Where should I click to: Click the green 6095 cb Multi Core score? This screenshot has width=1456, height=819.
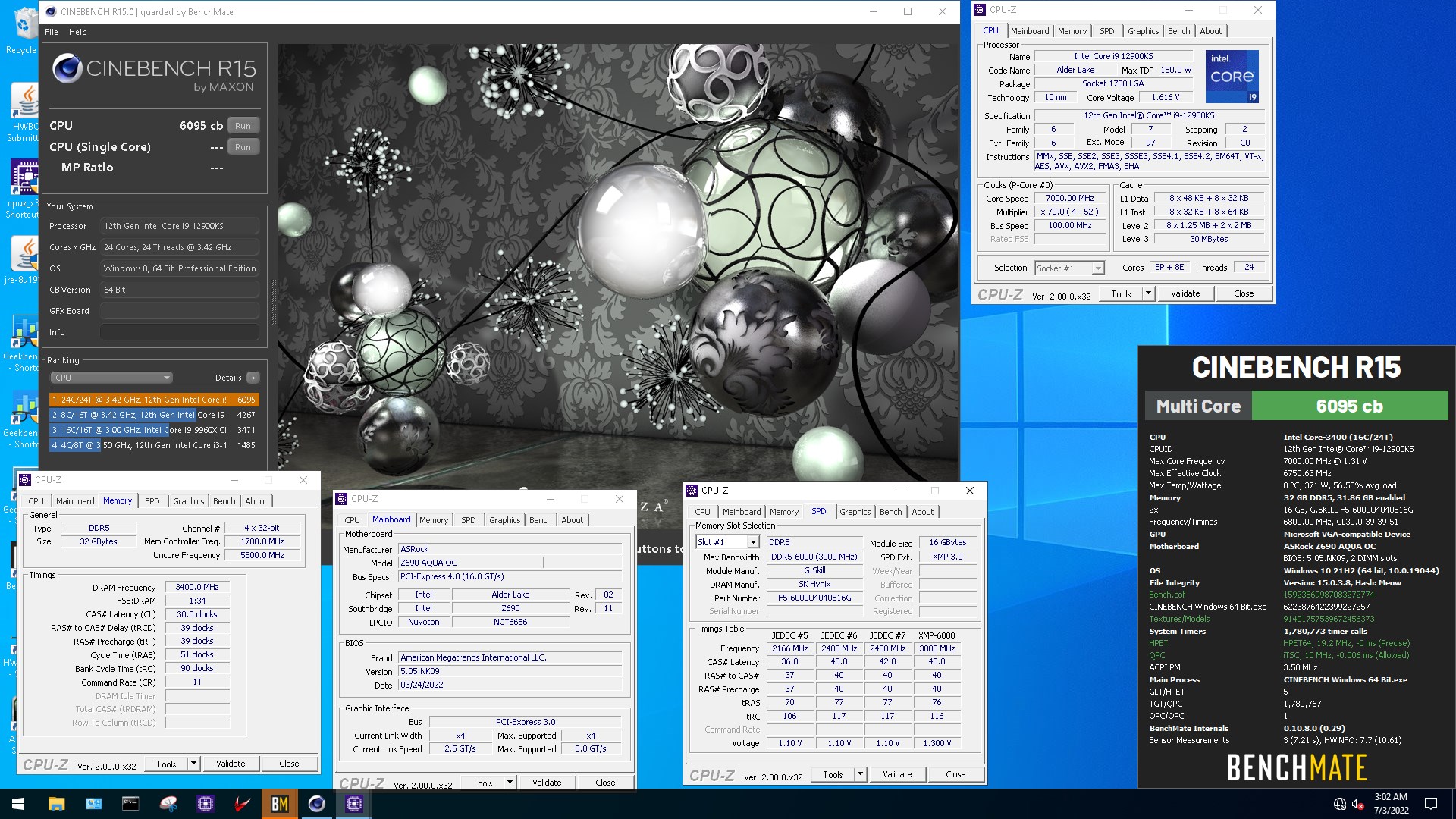(1349, 406)
